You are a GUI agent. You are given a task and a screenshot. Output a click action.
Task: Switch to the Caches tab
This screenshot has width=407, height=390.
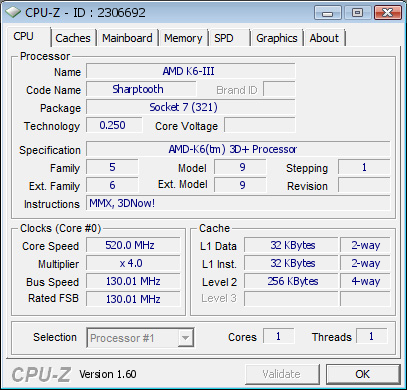coord(73,38)
